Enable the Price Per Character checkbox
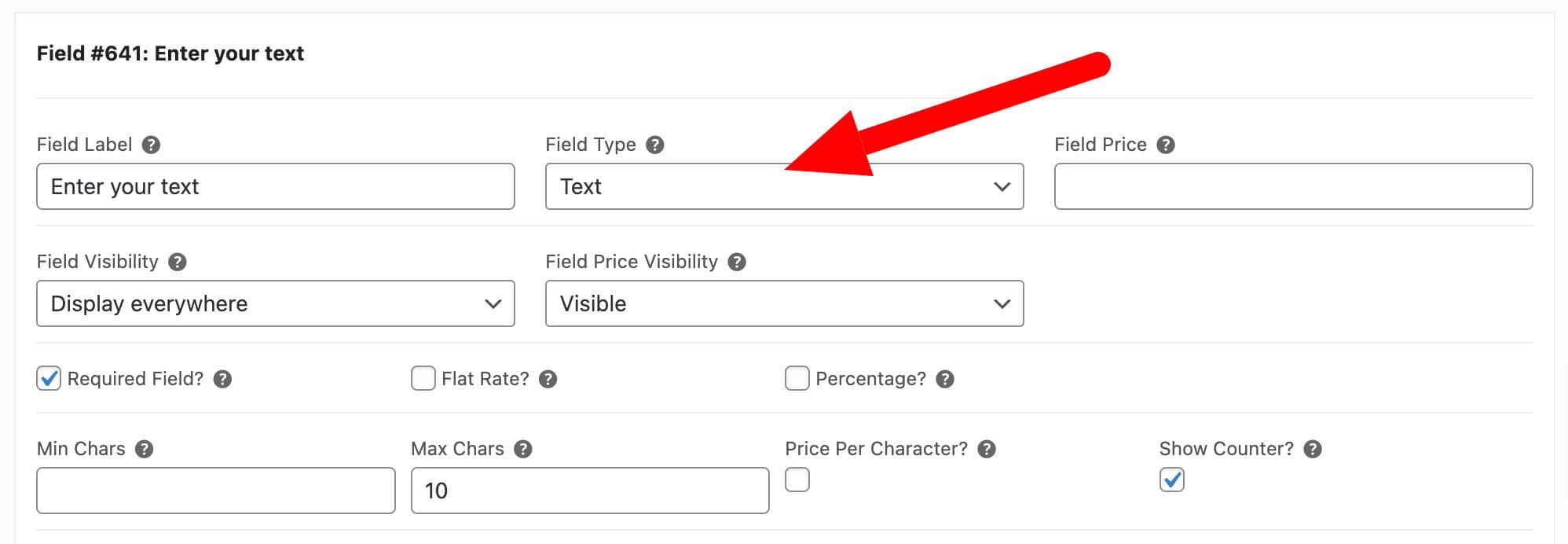The width and height of the screenshot is (1568, 544). point(797,480)
